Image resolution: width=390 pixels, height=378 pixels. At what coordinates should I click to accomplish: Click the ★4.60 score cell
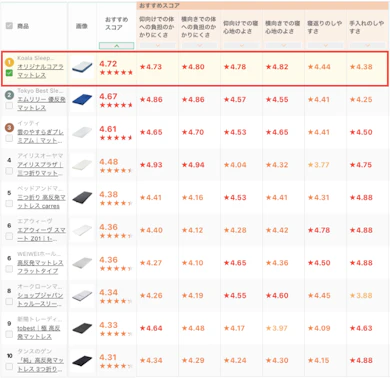(277, 296)
